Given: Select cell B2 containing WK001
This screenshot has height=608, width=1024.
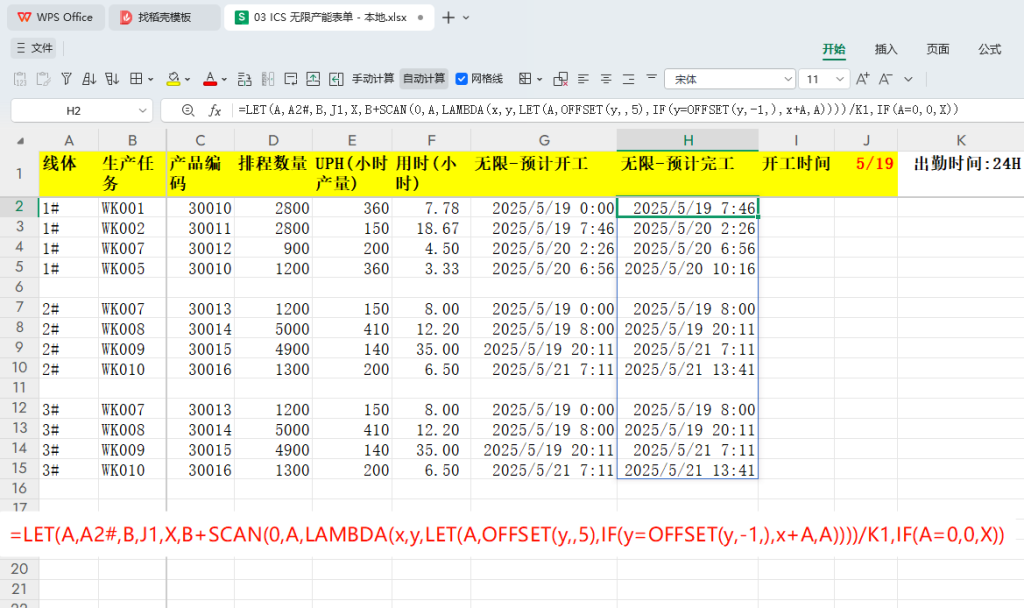Looking at the screenshot, I should click(x=133, y=208).
